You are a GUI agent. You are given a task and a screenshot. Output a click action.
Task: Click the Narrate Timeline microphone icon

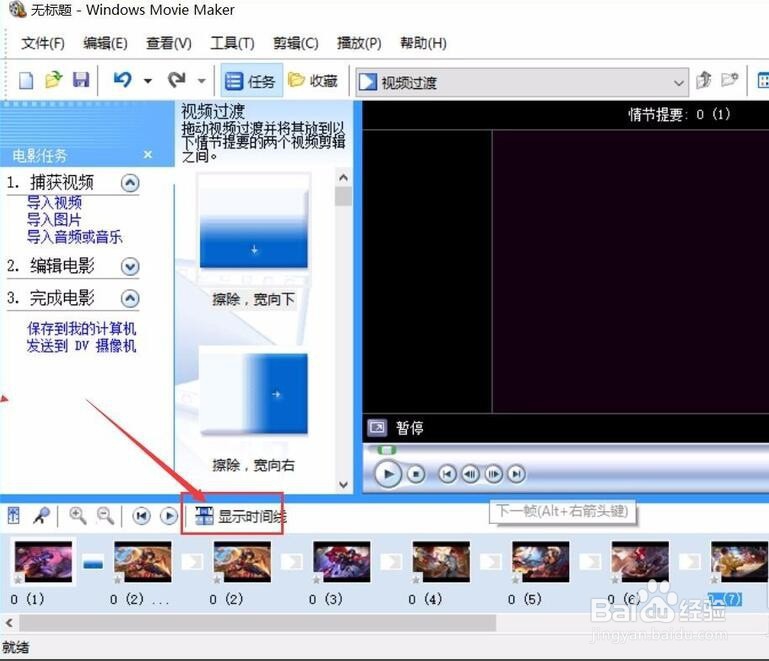click(x=41, y=516)
